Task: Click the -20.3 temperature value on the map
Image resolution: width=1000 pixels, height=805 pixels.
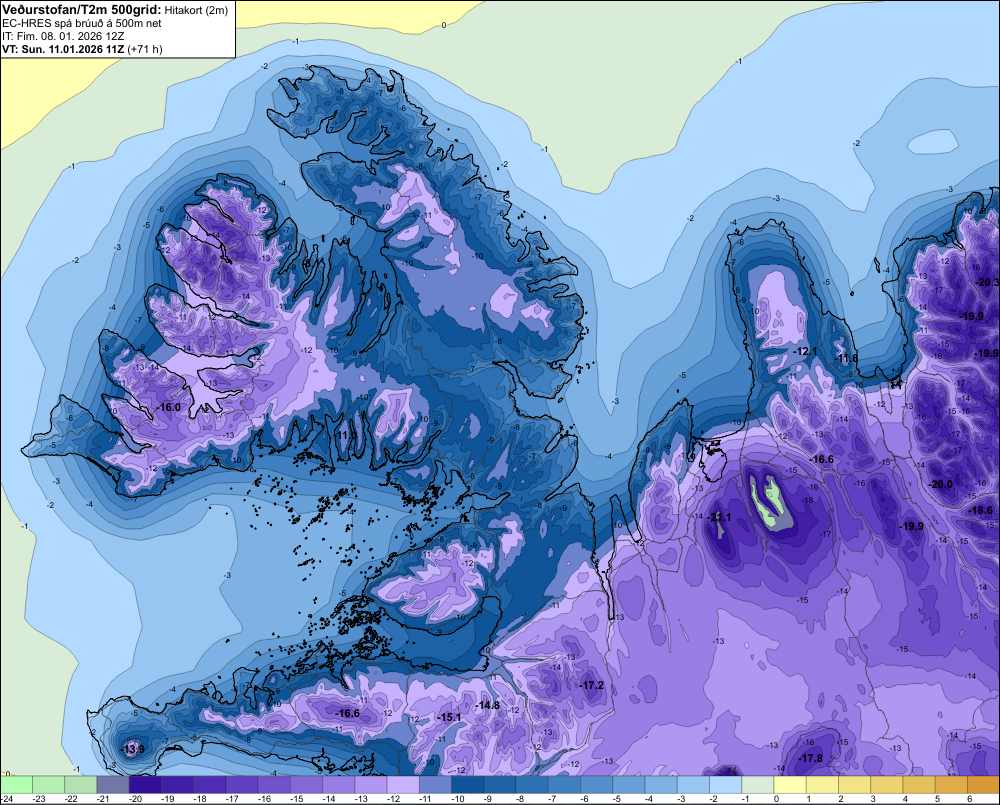Action: point(989,282)
